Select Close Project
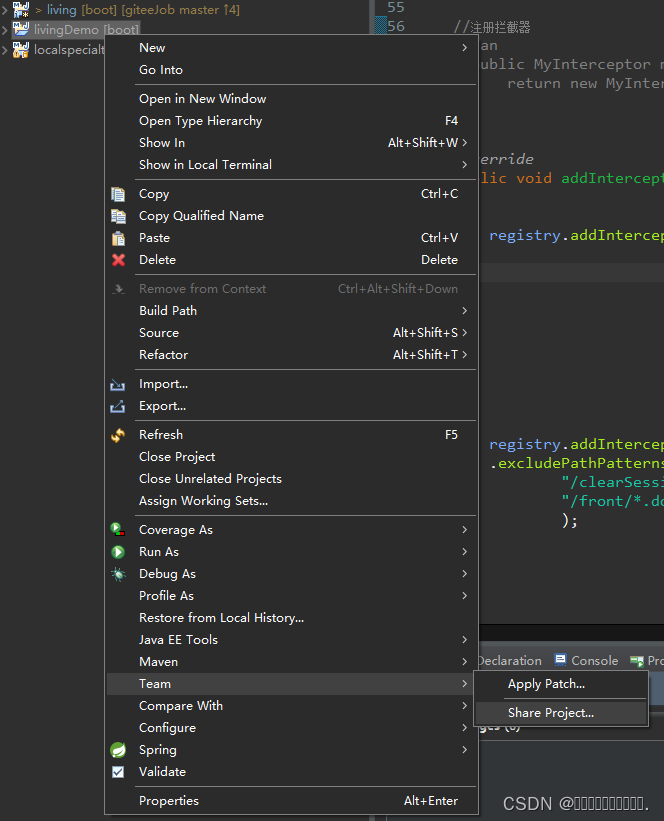The height and width of the screenshot is (821, 664). pos(291,457)
